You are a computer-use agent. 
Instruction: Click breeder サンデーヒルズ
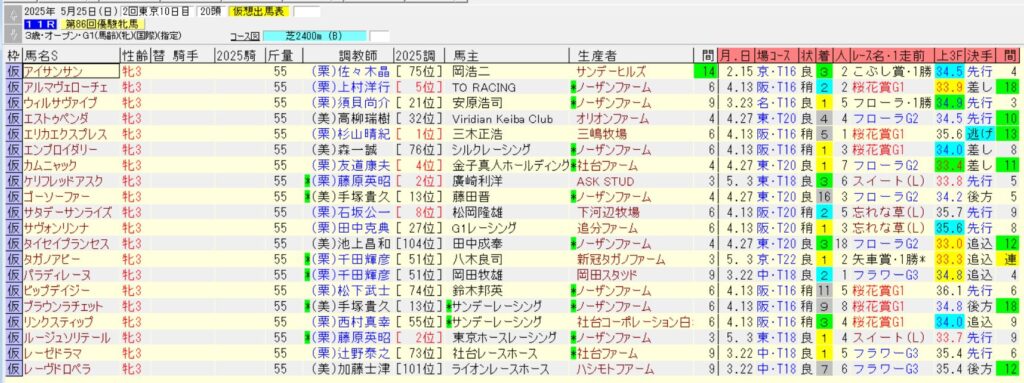tap(611, 71)
